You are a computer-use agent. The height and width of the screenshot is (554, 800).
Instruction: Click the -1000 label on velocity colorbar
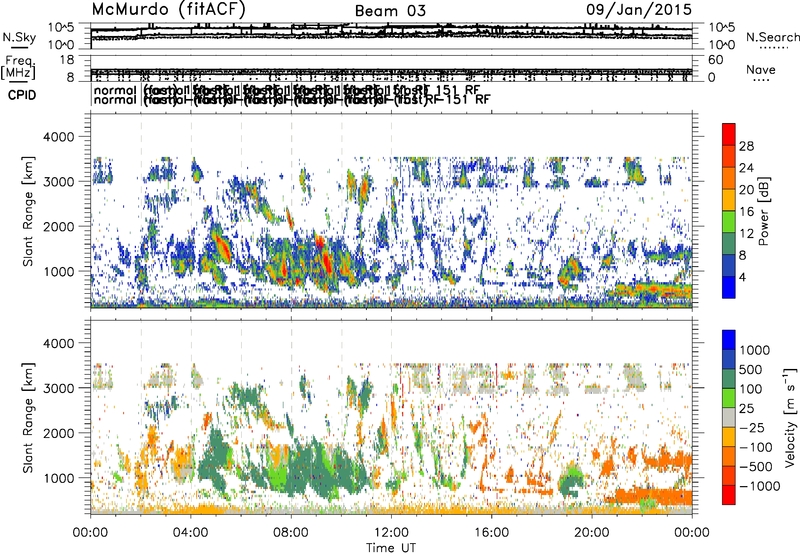click(x=759, y=486)
